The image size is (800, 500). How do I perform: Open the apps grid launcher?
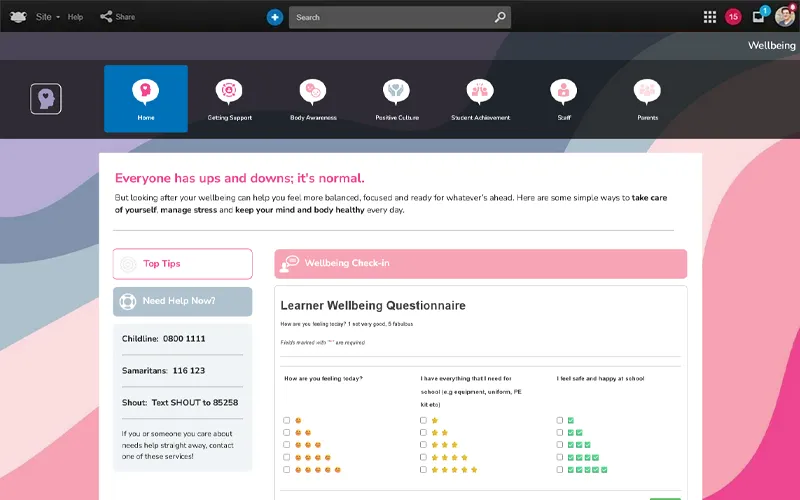click(710, 17)
